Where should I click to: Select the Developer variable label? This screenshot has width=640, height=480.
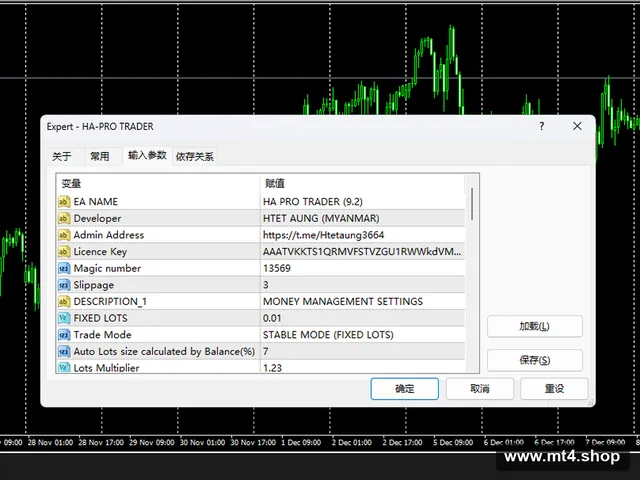pos(97,219)
